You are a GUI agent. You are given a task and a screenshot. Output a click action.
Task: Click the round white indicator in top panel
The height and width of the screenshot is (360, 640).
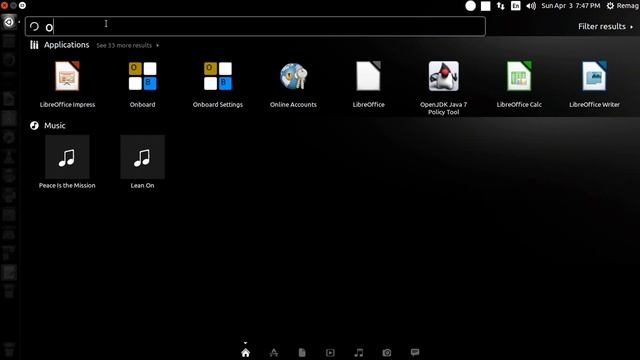471,6
